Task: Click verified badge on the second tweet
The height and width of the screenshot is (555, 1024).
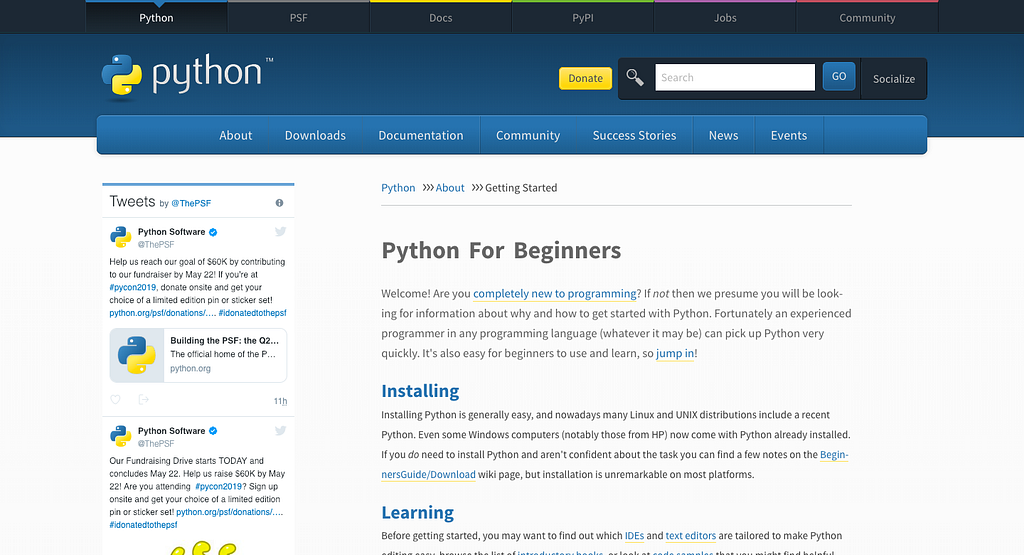Action: (x=213, y=431)
